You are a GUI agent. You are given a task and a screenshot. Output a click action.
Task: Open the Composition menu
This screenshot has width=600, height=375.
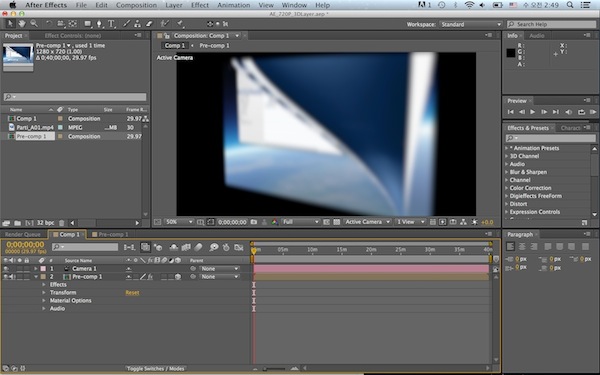(x=136, y=5)
